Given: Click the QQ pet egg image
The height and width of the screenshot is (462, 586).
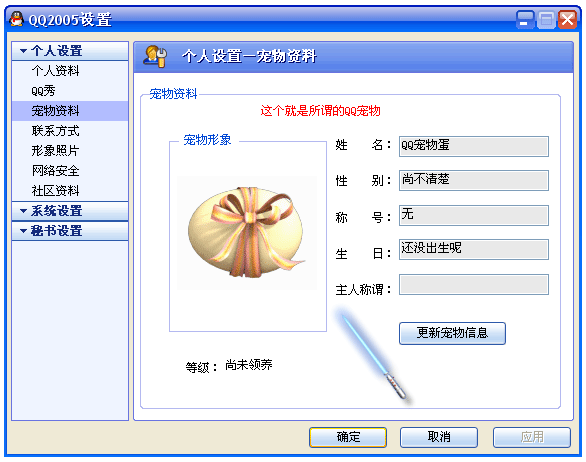Looking at the screenshot, I should pos(247,232).
